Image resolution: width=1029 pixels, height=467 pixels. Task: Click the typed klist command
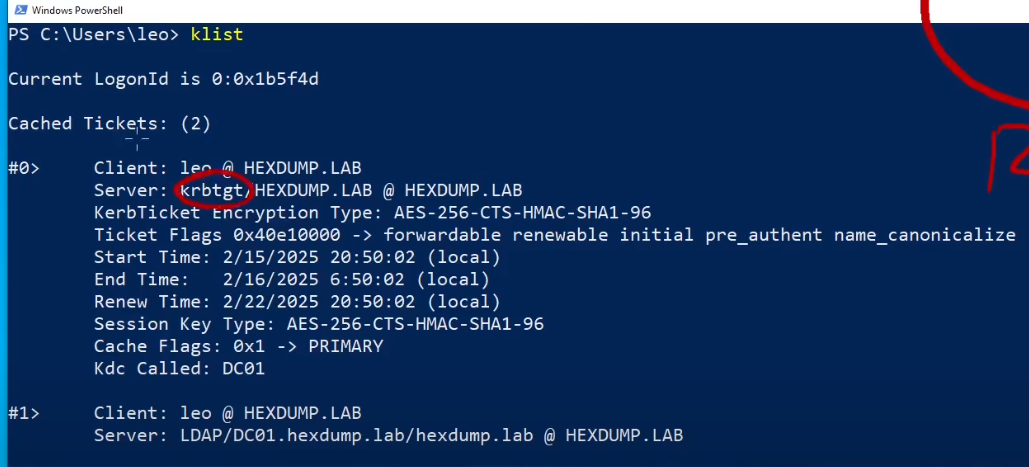pos(217,35)
